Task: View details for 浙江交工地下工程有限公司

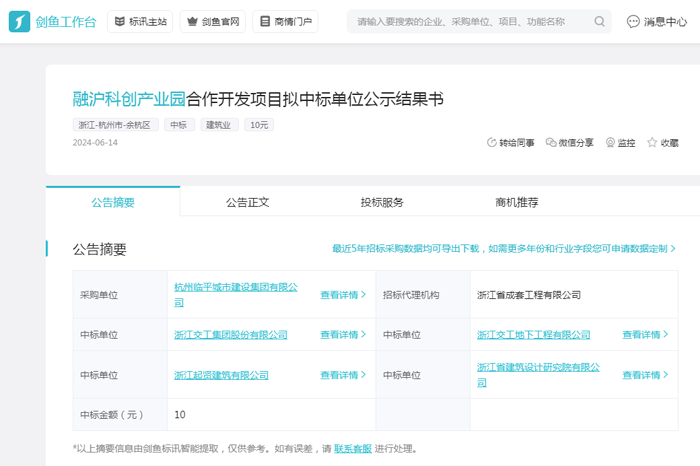Action: (645, 334)
